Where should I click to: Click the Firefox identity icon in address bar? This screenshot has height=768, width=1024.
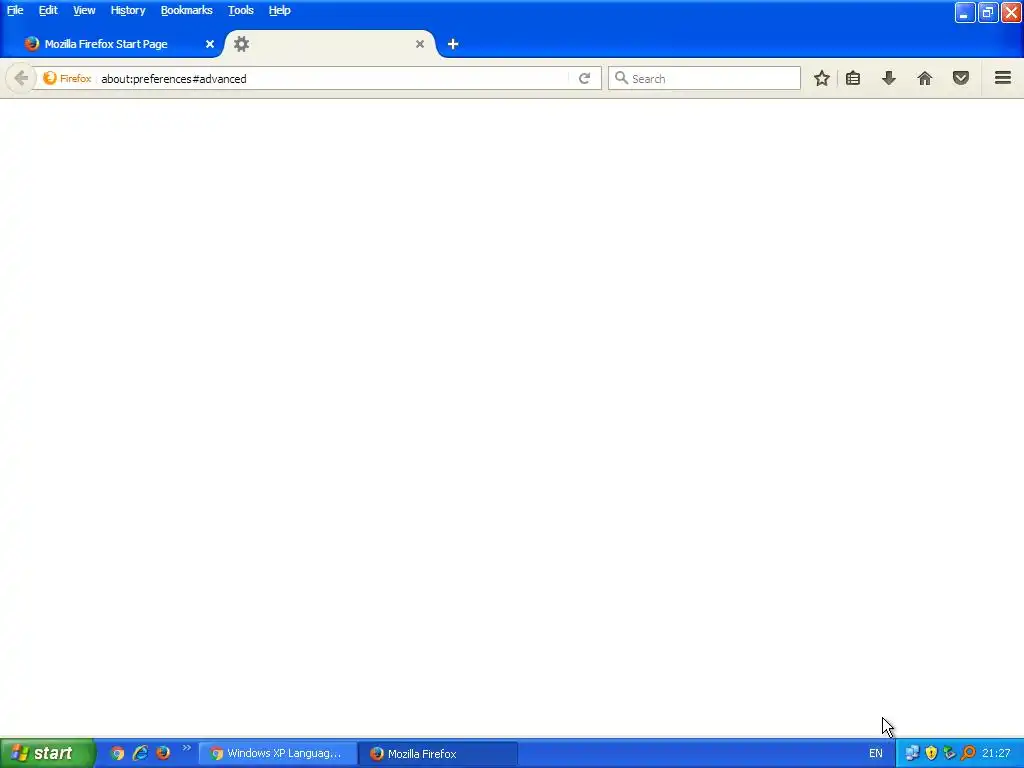[67, 78]
